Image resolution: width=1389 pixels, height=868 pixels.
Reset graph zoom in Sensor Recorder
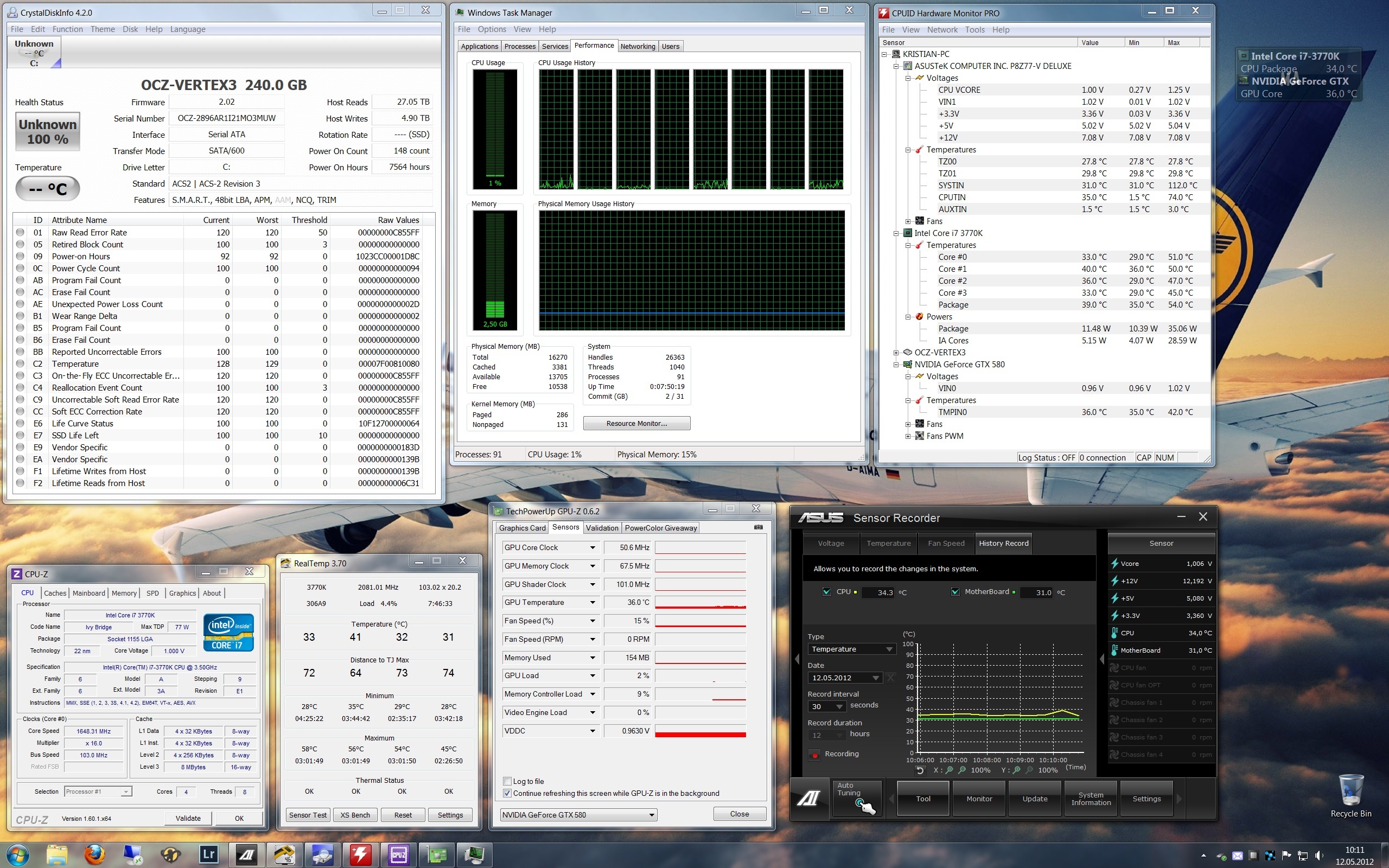(x=920, y=770)
